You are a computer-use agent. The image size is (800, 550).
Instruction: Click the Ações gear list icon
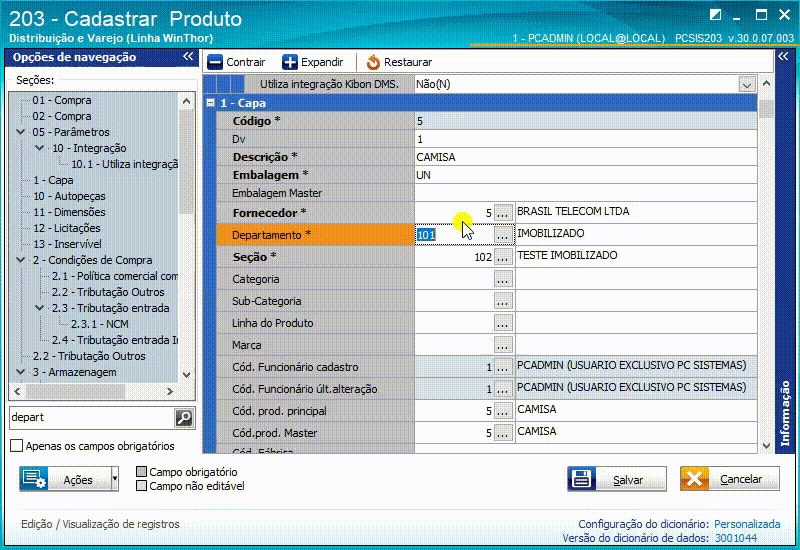coord(34,479)
